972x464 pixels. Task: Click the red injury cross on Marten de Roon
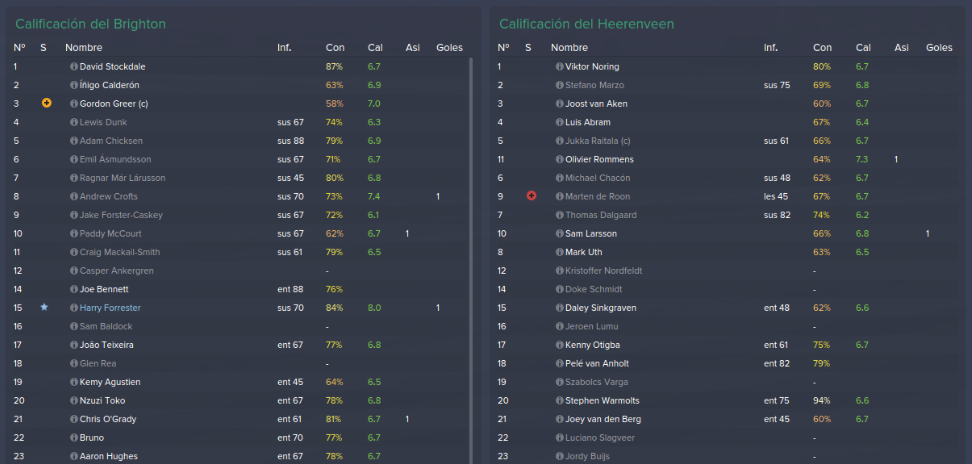point(531,196)
